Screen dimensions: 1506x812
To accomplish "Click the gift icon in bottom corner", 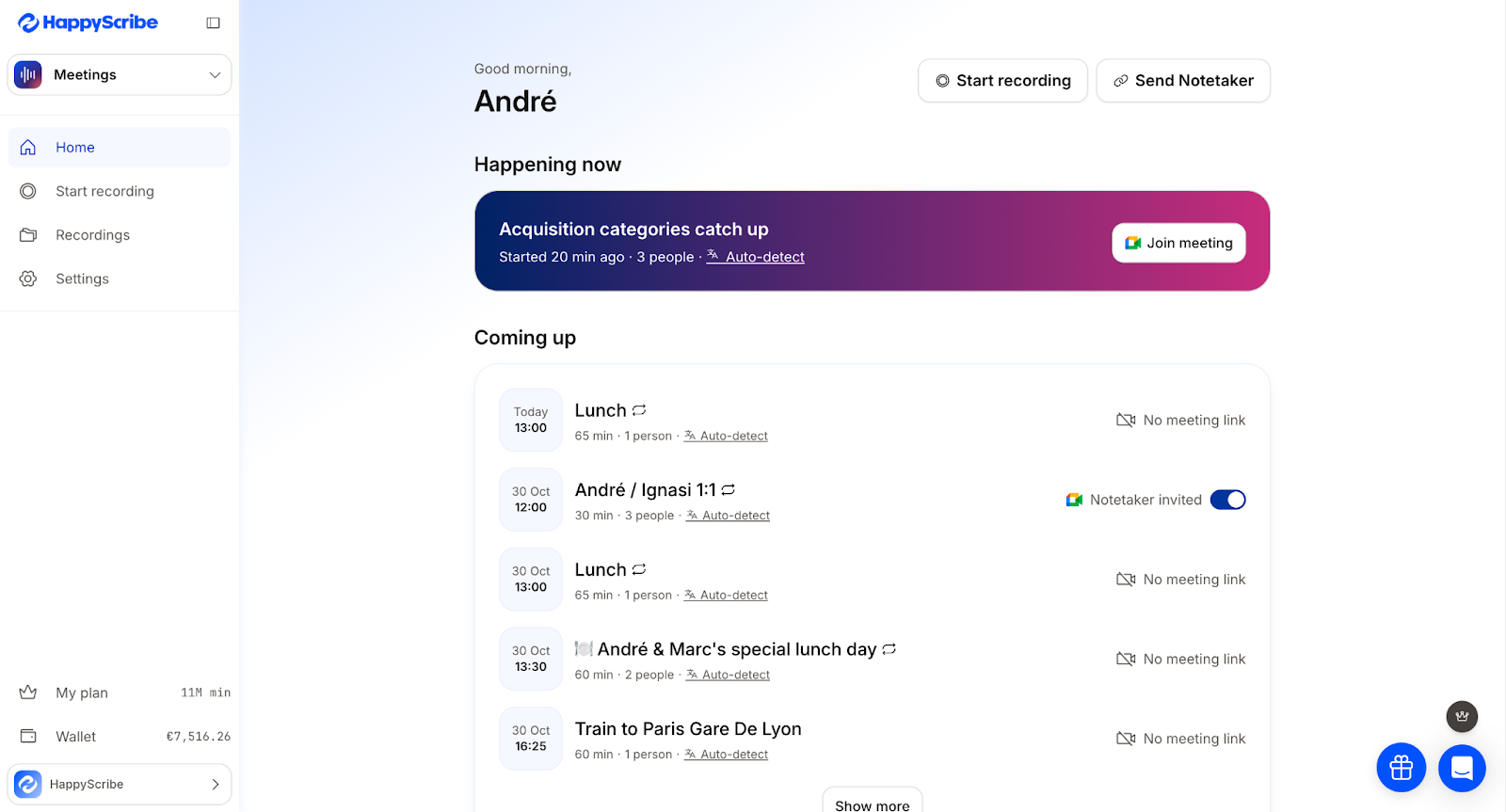I will [1401, 768].
